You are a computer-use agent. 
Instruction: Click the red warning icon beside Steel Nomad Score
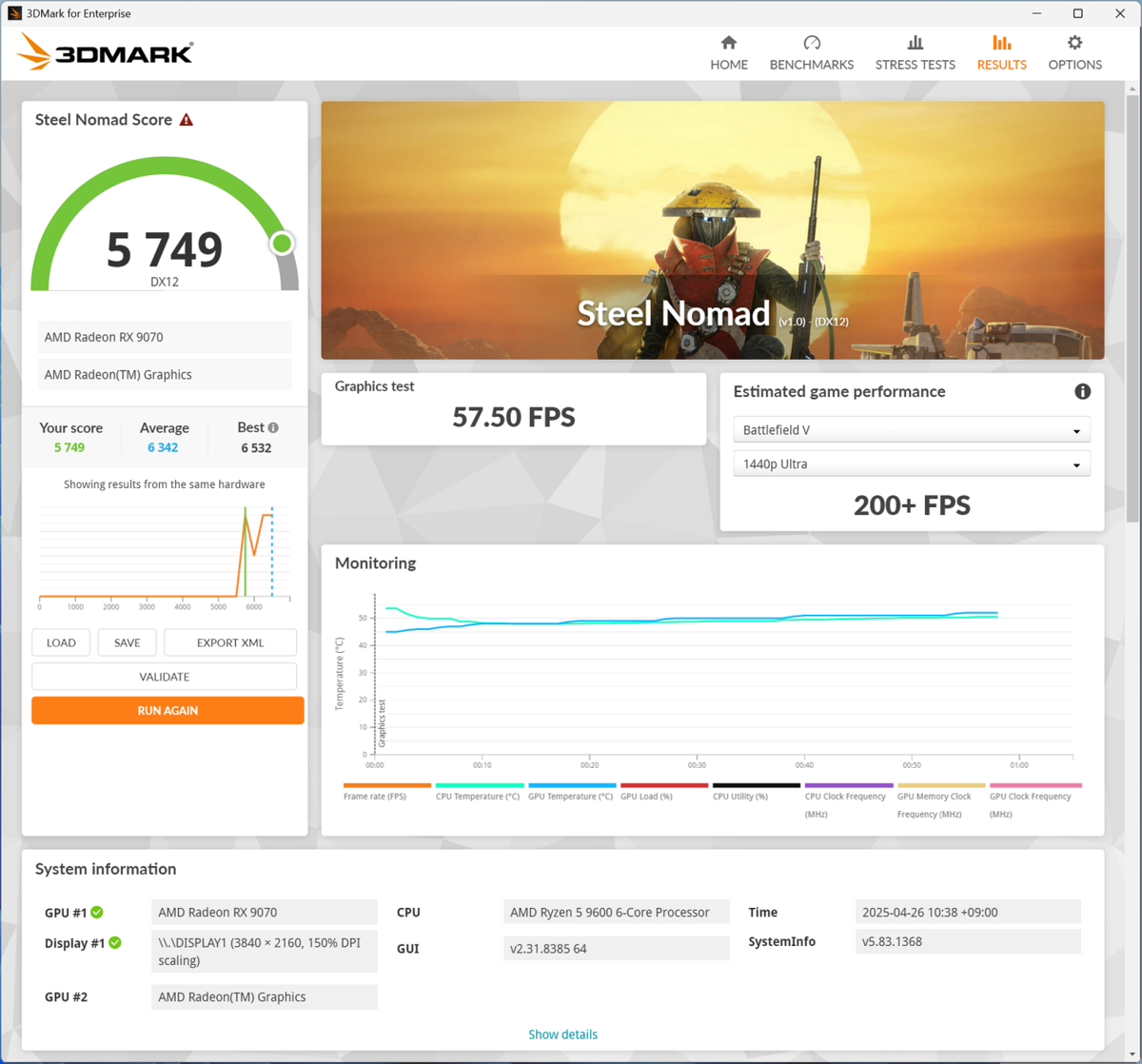point(187,120)
